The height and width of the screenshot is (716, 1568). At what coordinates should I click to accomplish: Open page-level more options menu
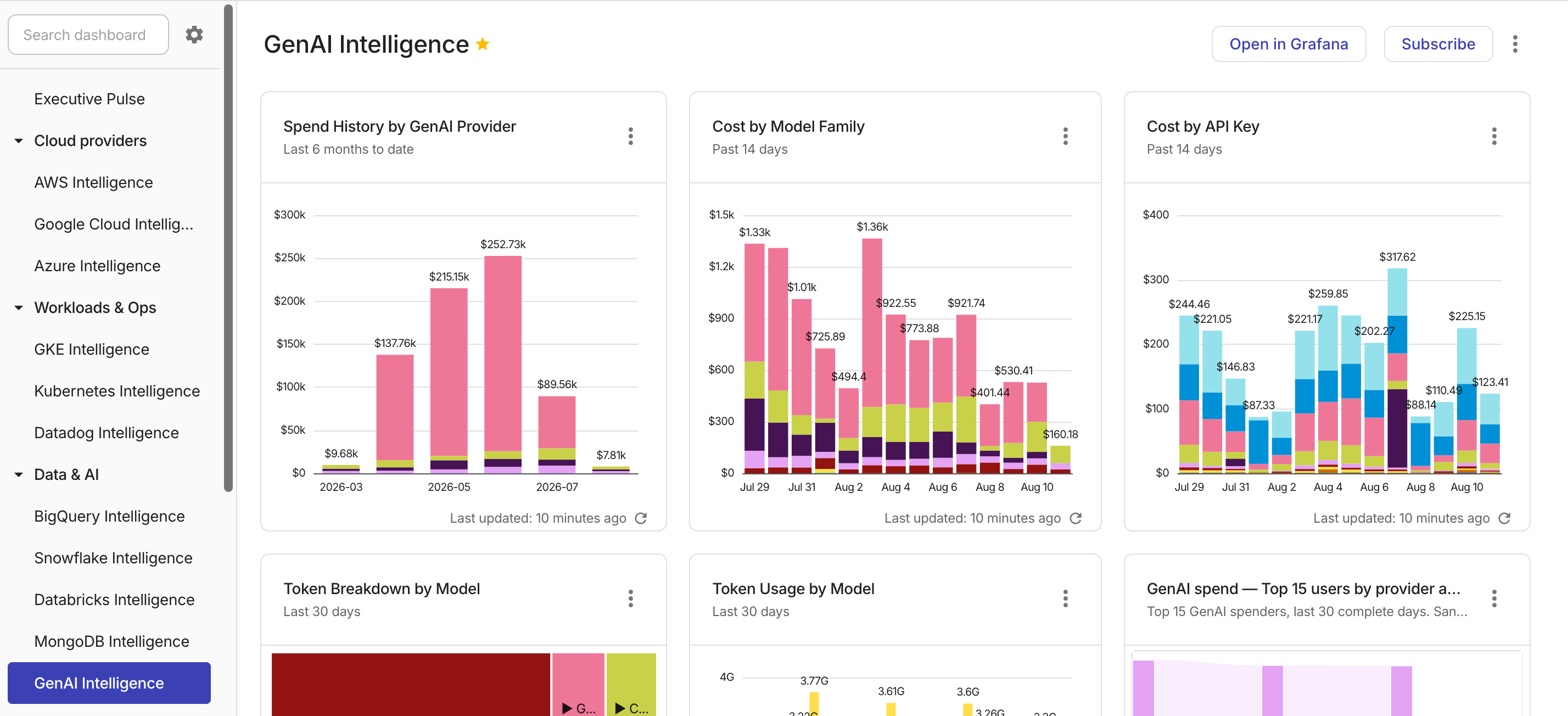pyautogui.click(x=1514, y=44)
